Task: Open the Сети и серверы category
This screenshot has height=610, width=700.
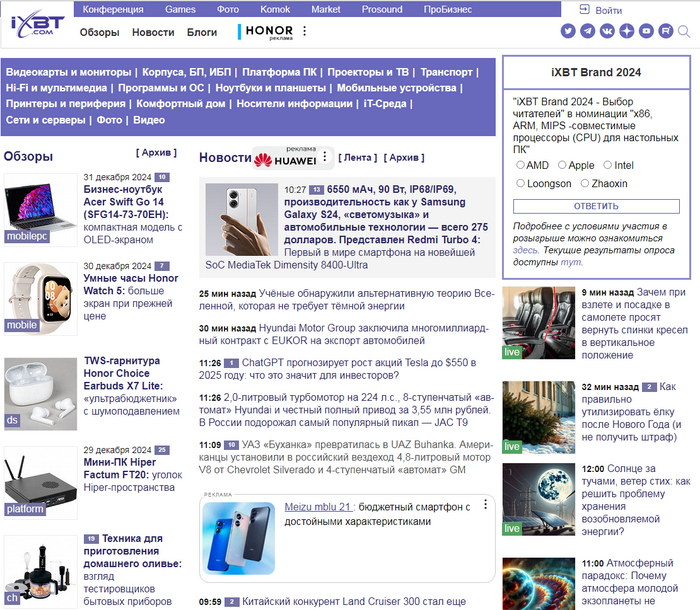Action: pos(46,120)
